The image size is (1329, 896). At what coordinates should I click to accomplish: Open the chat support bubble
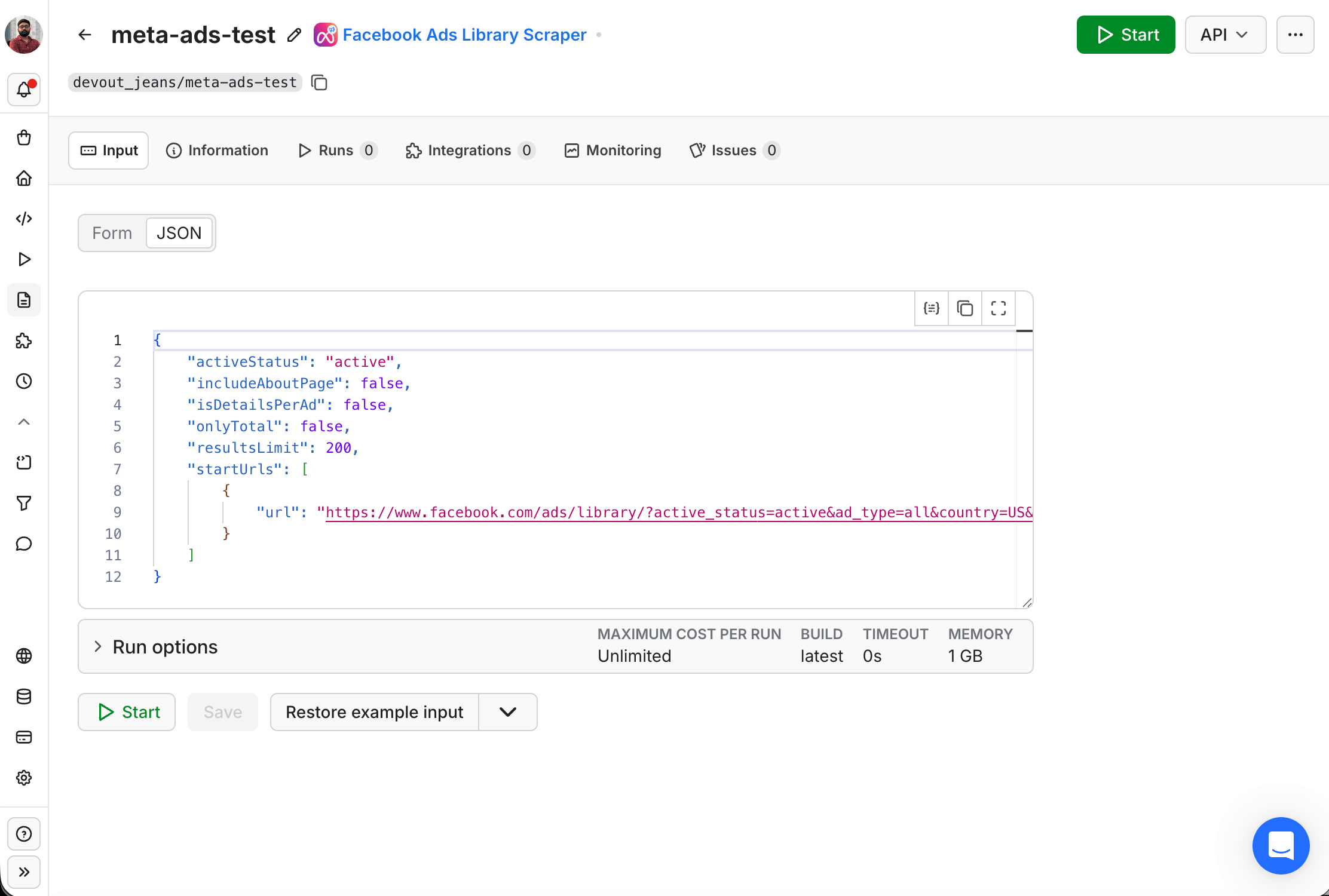(x=1281, y=846)
